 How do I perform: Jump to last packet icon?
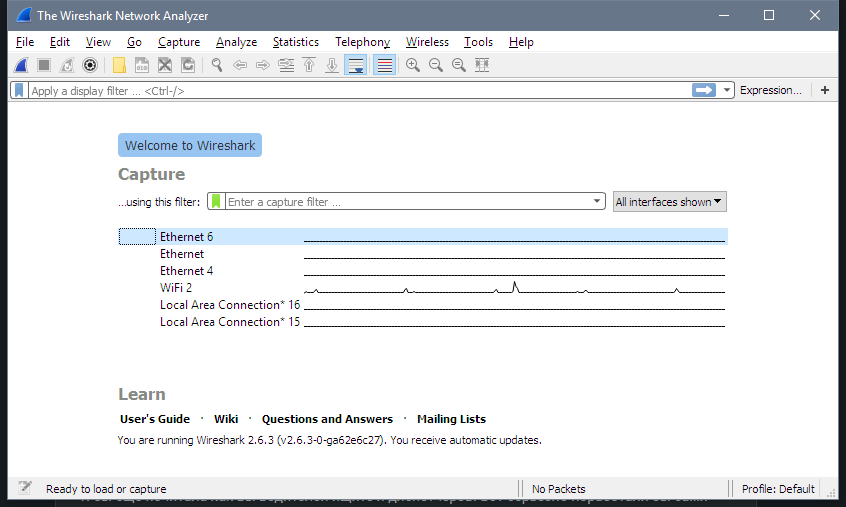(332, 65)
